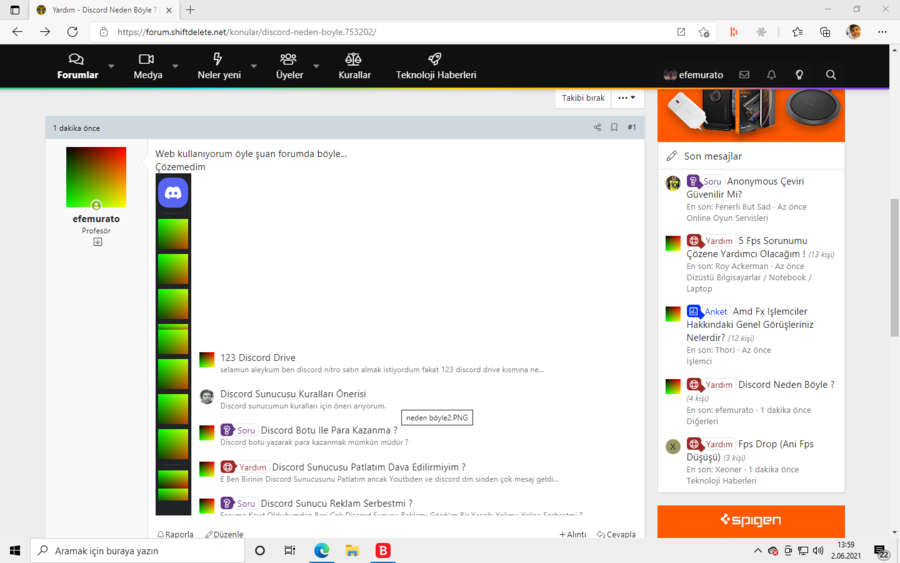Go forward in browser history
This screenshot has height=563, width=900.
point(45,32)
